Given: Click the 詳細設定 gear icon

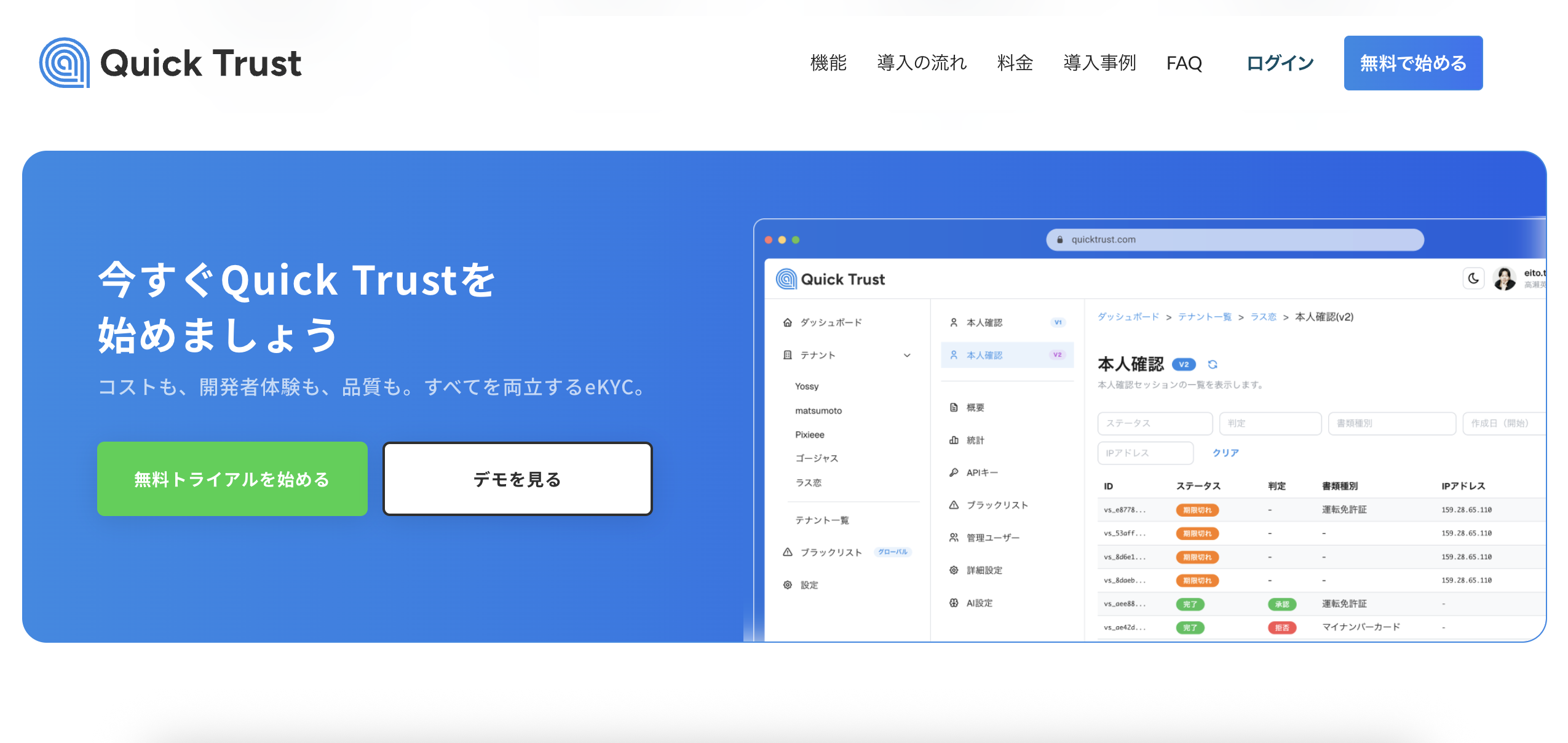Looking at the screenshot, I should pyautogui.click(x=954, y=570).
